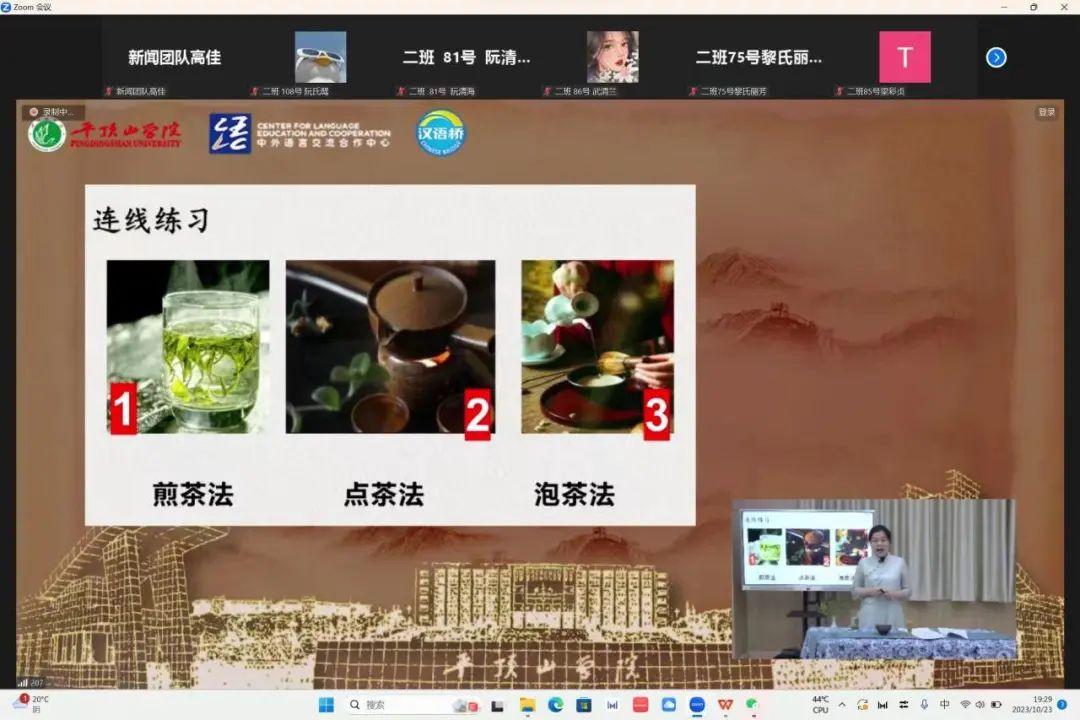
Task: Click the recording indicator in the corner
Action: click(52, 112)
